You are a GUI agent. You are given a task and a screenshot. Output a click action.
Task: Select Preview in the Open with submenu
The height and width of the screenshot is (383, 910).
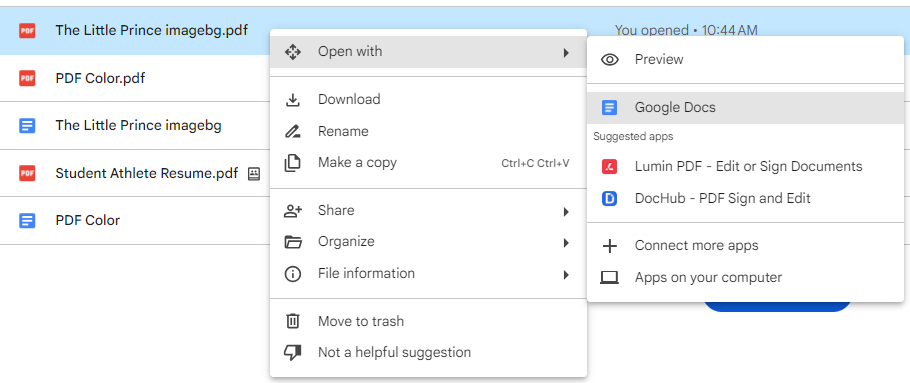[745, 60]
